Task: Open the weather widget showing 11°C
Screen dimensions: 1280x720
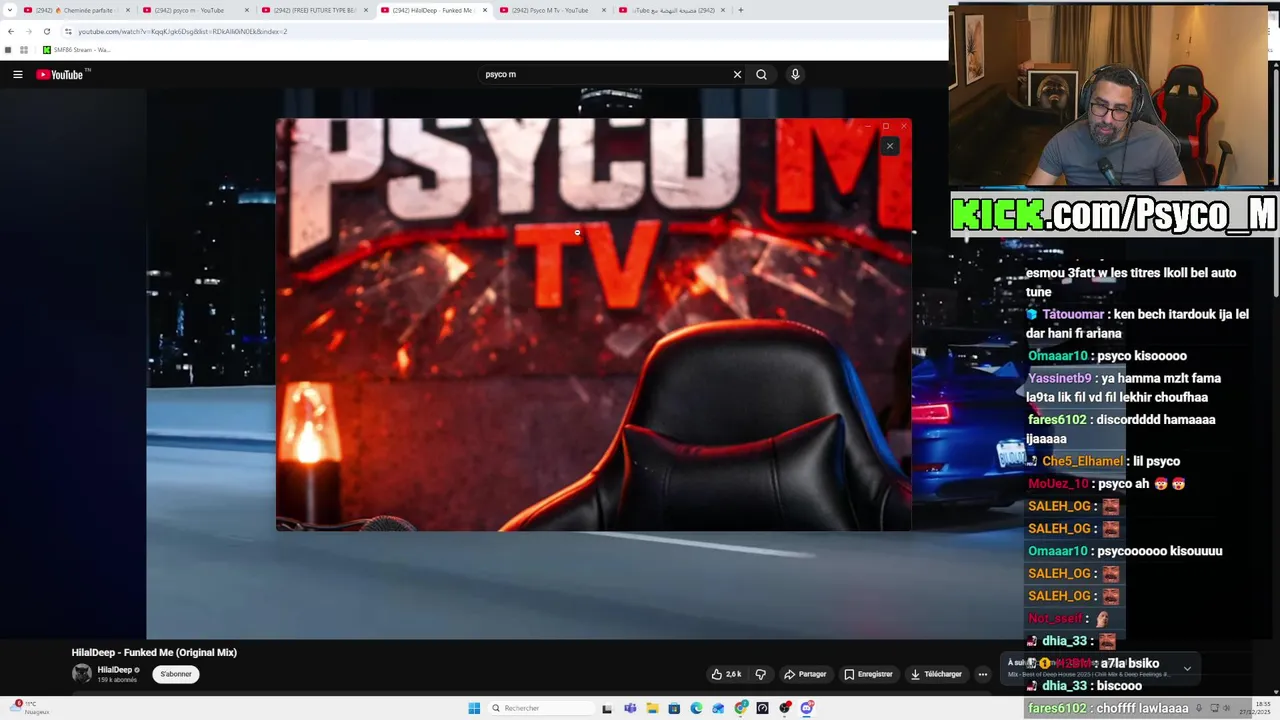Action: click(28, 707)
